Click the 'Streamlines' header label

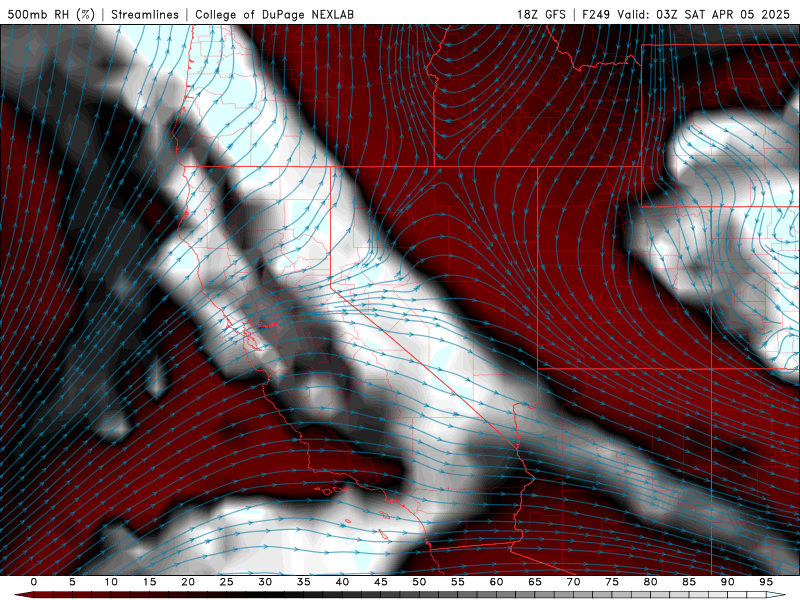click(145, 14)
